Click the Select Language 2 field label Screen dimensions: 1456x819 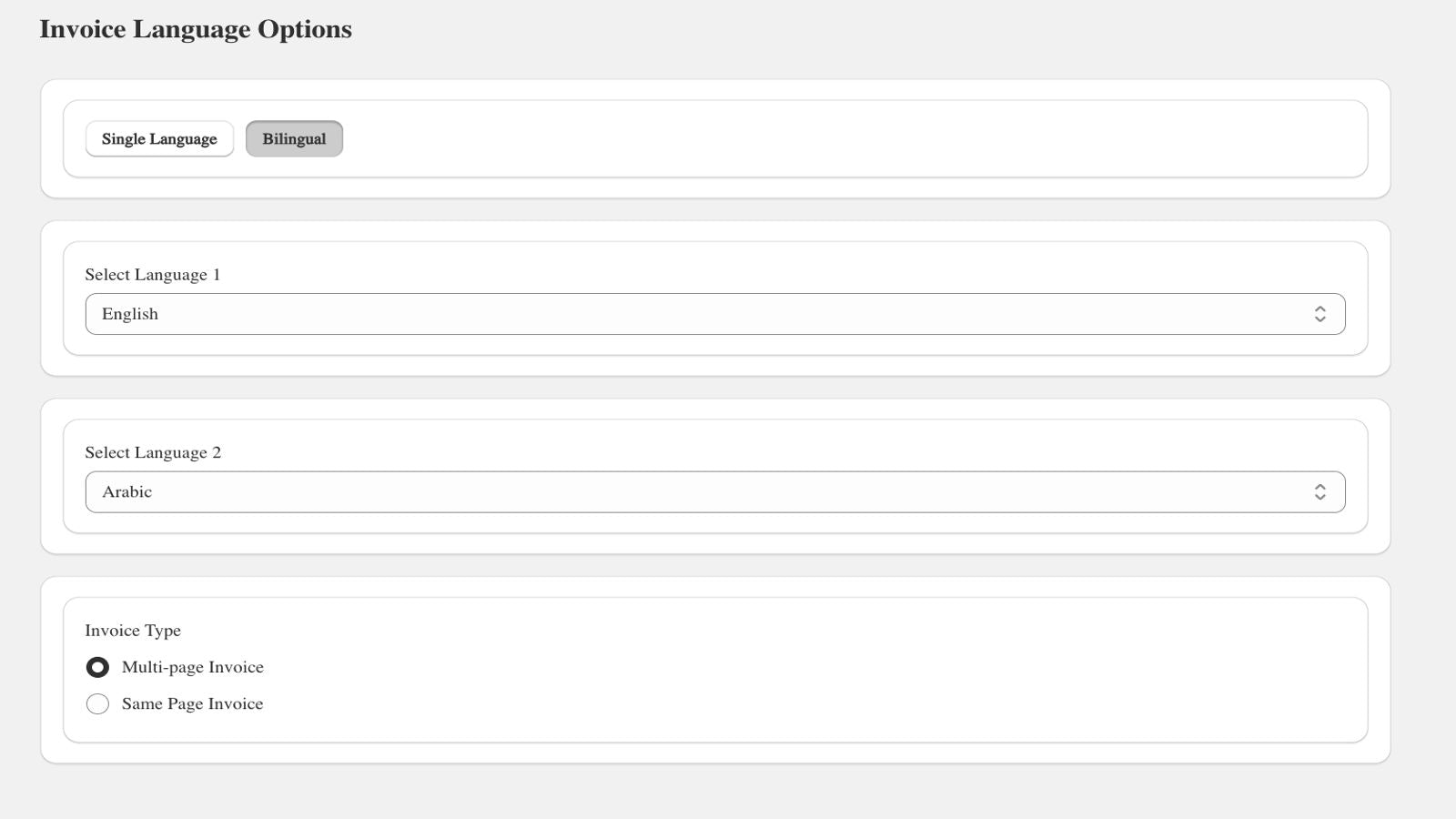click(x=153, y=452)
